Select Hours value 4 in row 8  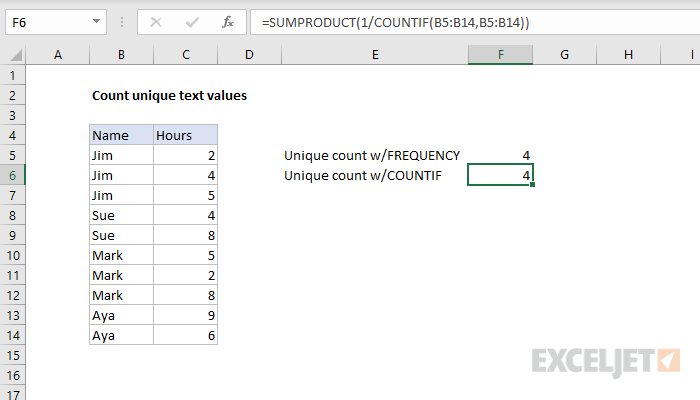click(x=186, y=215)
